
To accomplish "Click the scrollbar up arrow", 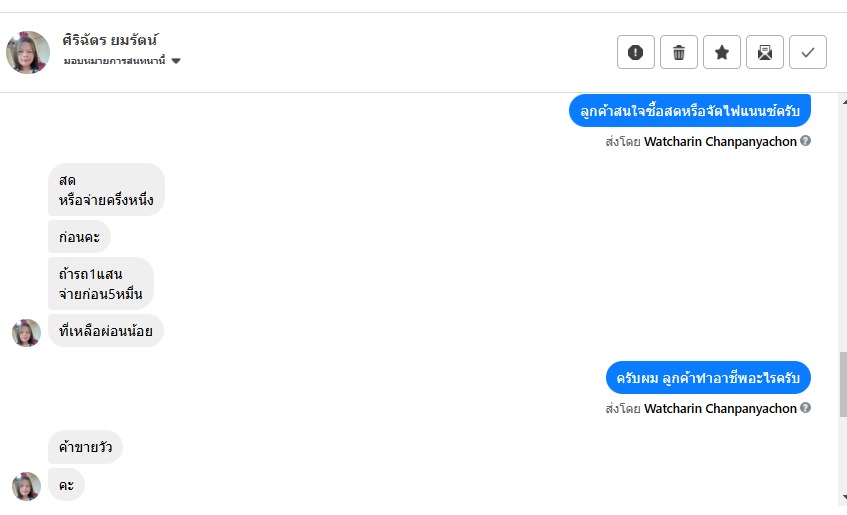I will click(843, 101).
